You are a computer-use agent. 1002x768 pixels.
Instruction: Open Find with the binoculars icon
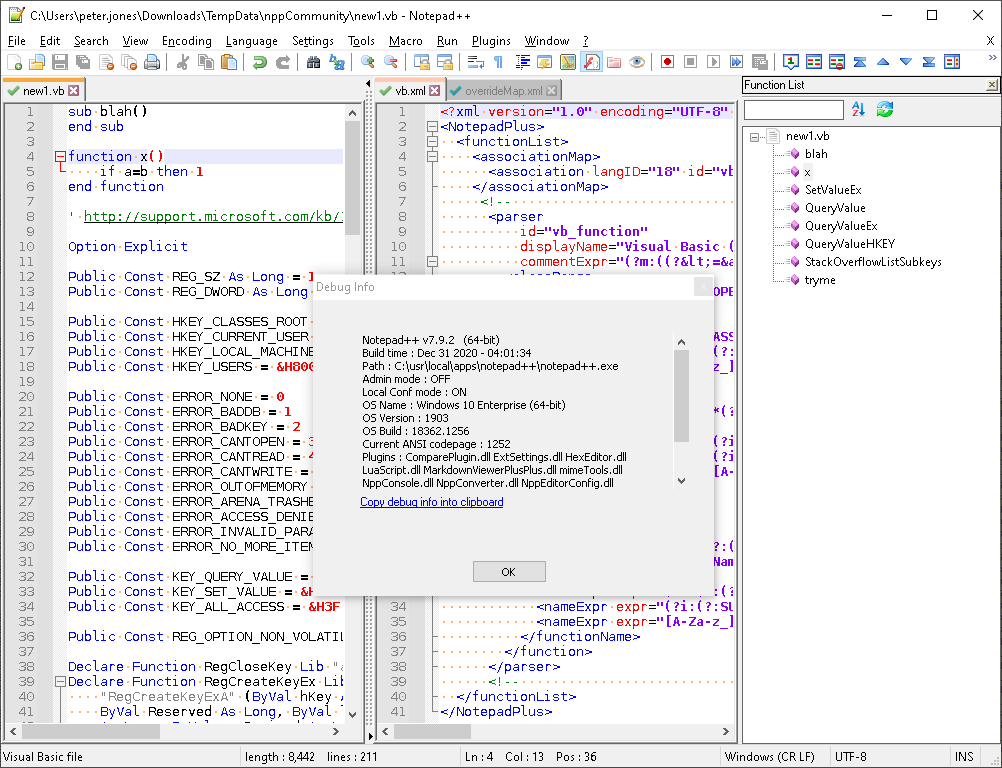pos(313,62)
